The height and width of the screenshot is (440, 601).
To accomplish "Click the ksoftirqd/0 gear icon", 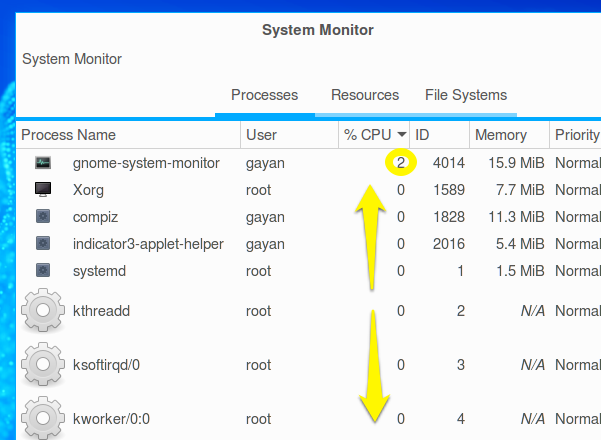I will (x=43, y=364).
